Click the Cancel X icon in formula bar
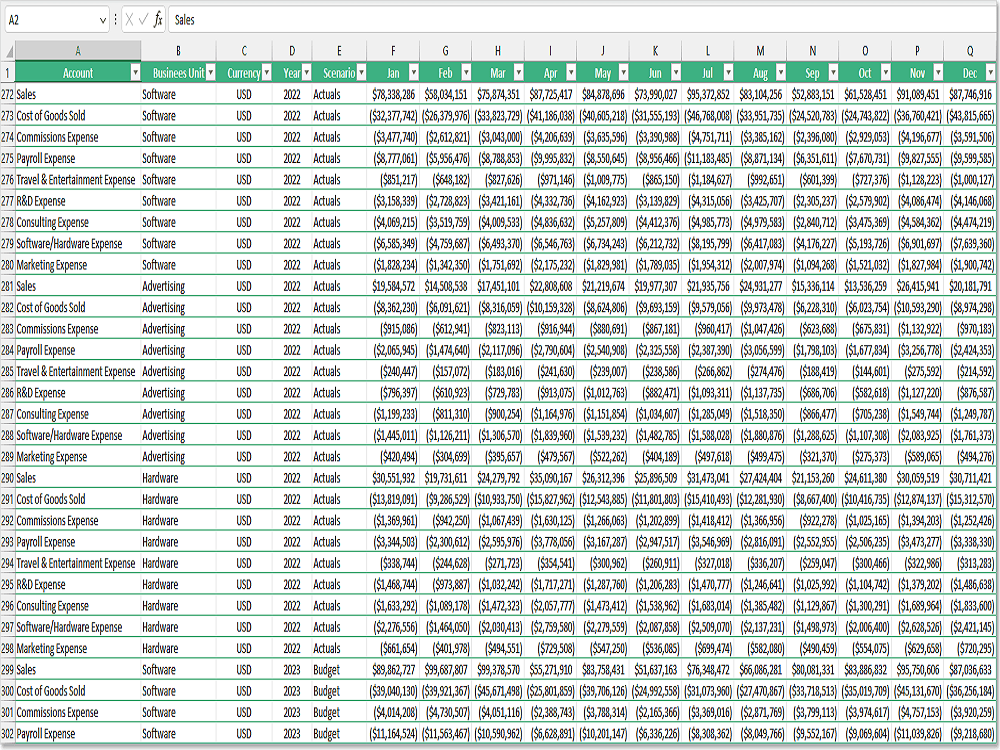This screenshot has height=750, width=1000. tap(129, 20)
